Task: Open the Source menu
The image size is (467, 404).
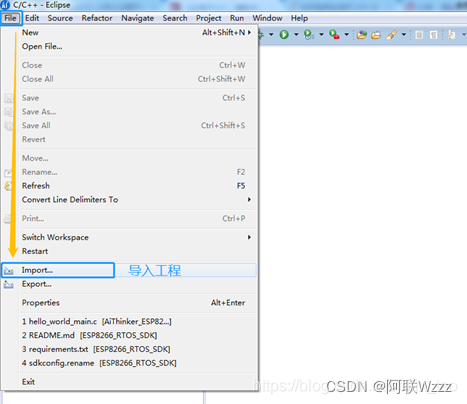Action: pos(60,18)
